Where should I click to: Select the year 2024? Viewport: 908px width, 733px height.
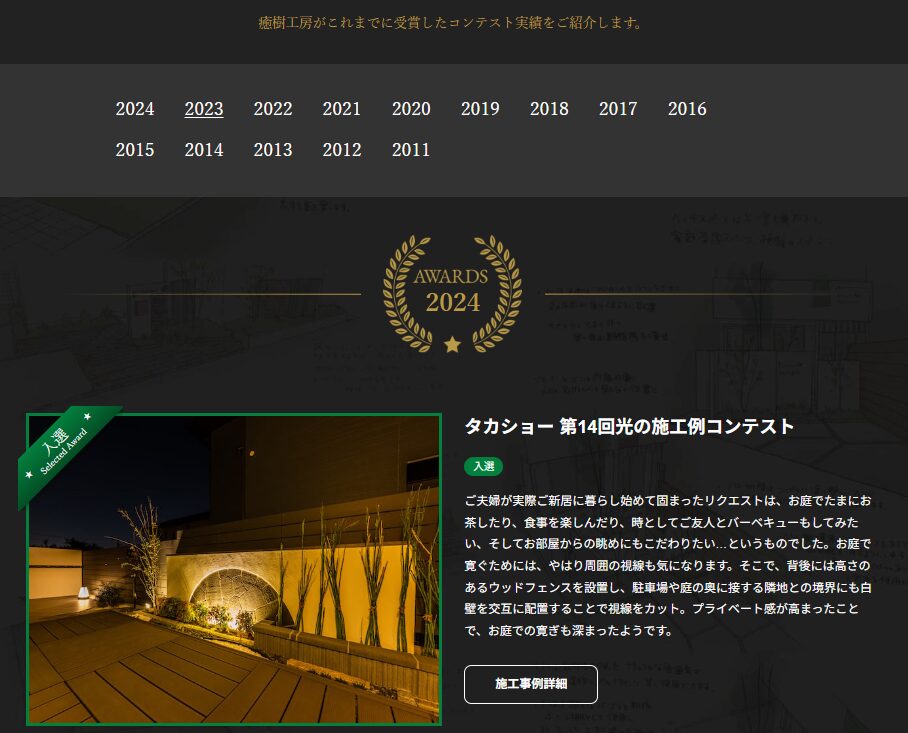[x=135, y=109]
